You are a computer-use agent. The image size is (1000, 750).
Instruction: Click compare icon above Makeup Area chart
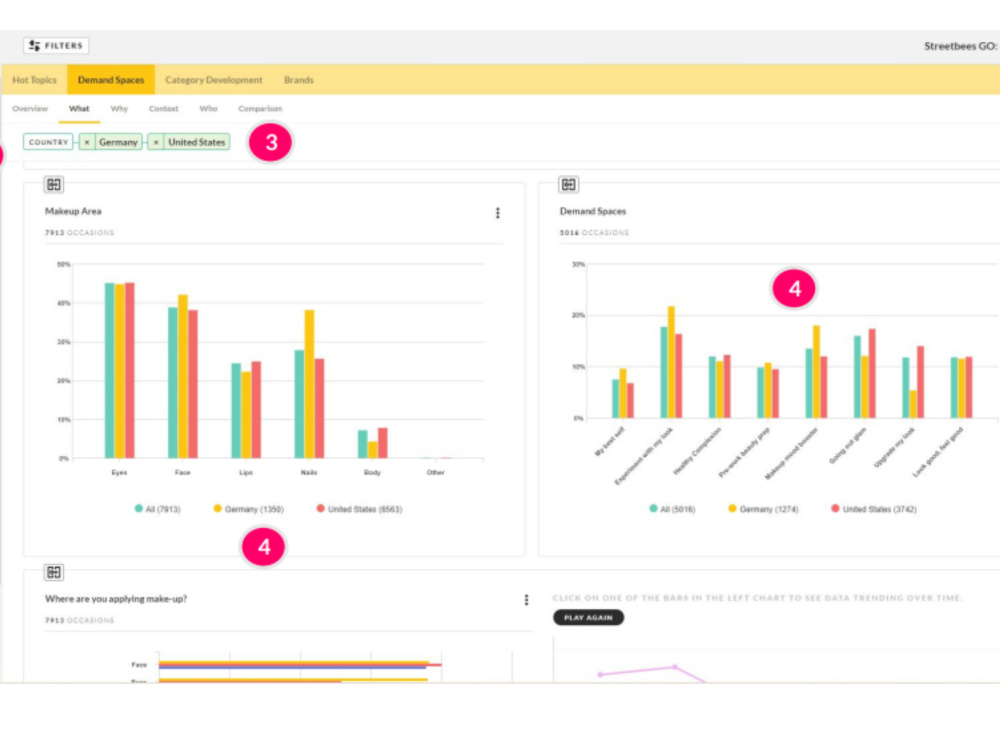pos(54,185)
